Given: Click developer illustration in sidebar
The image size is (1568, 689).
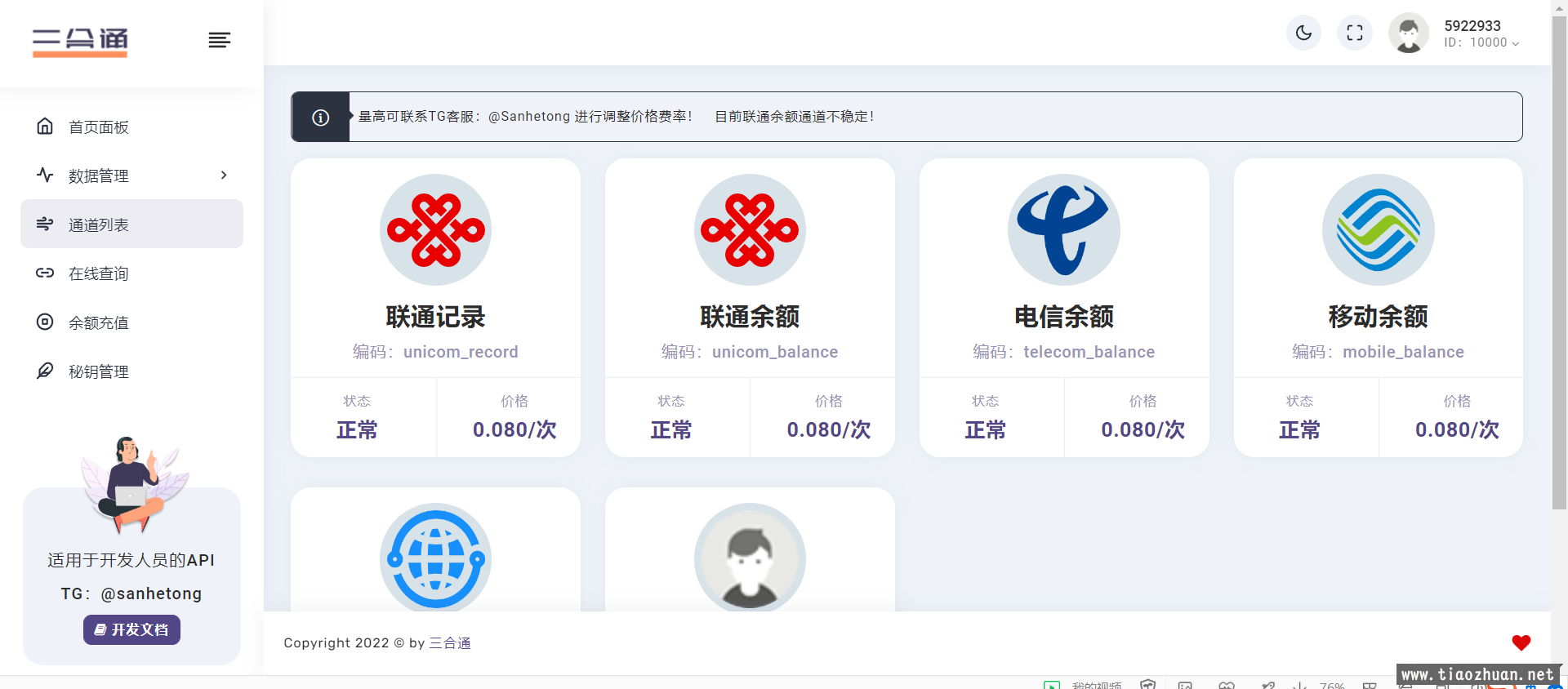Looking at the screenshot, I should (134, 485).
